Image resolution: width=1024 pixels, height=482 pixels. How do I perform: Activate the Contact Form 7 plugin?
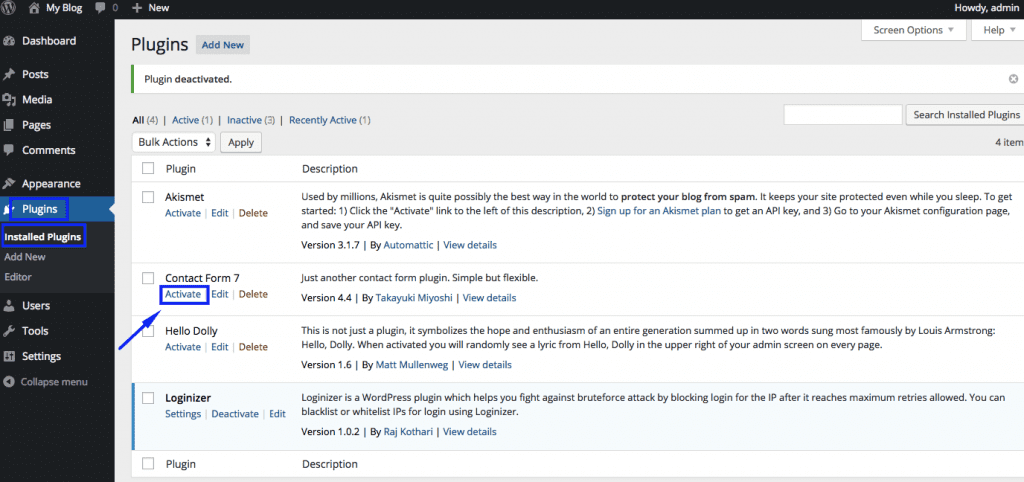[x=183, y=294]
